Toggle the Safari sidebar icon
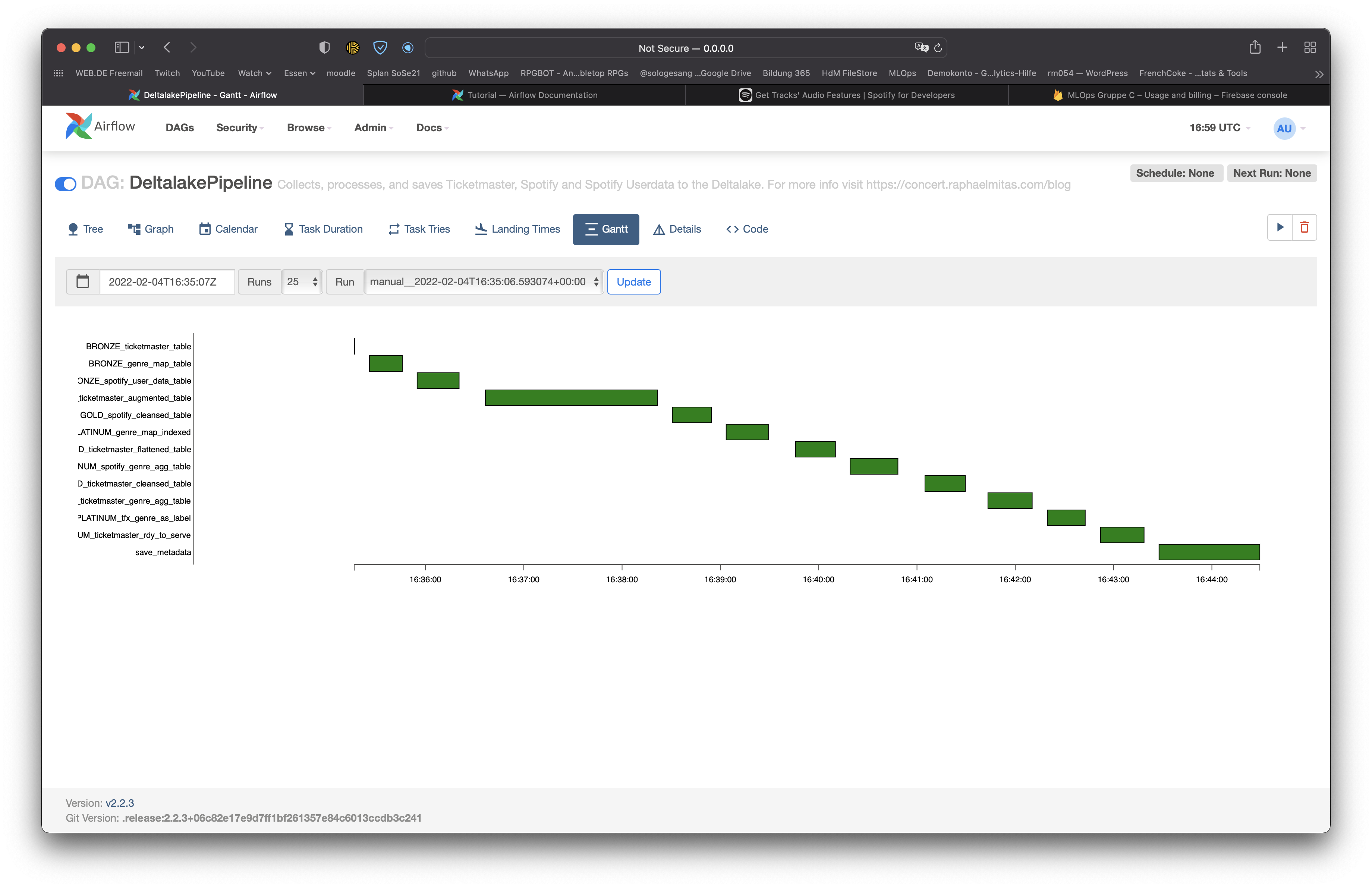1372x888 pixels. click(122, 47)
